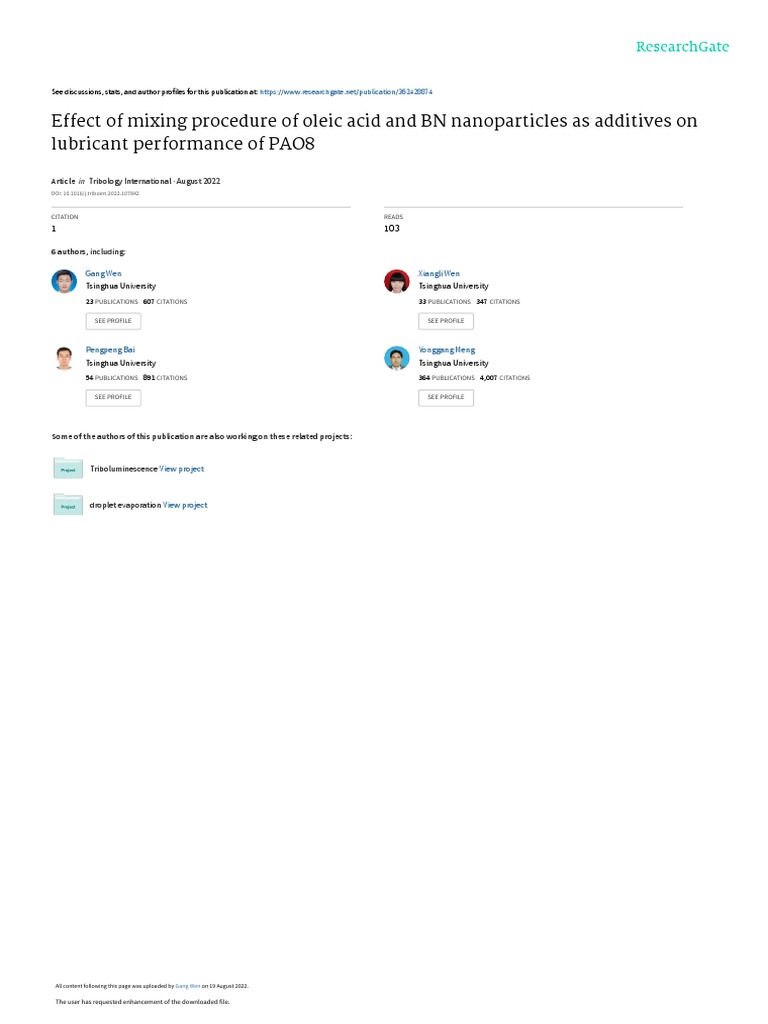Click Gang Wen's profile photo
The width and height of the screenshot is (768, 1024).
click(64, 282)
